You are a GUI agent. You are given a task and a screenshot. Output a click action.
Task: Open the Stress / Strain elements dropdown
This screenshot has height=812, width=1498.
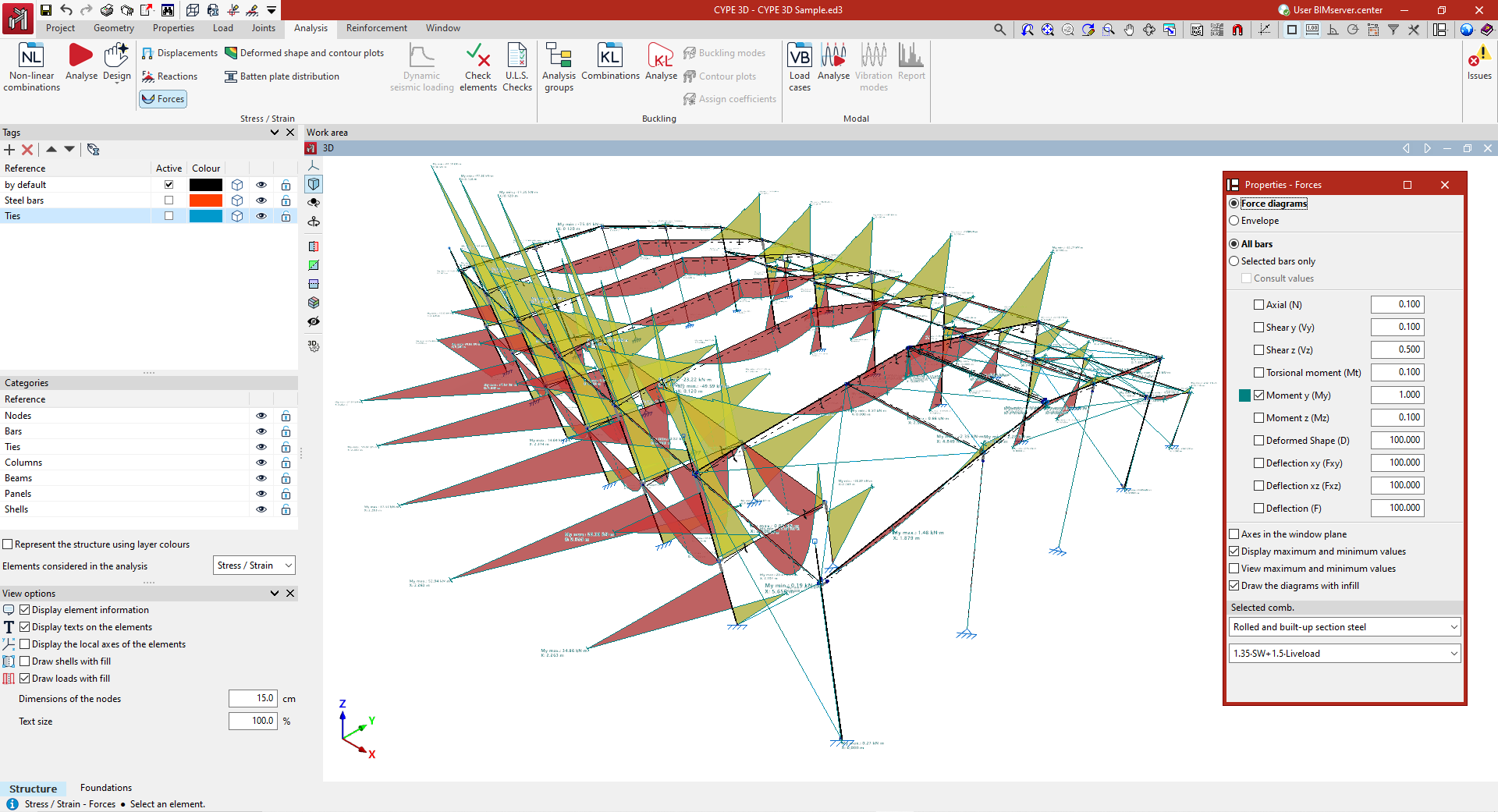[x=254, y=566]
